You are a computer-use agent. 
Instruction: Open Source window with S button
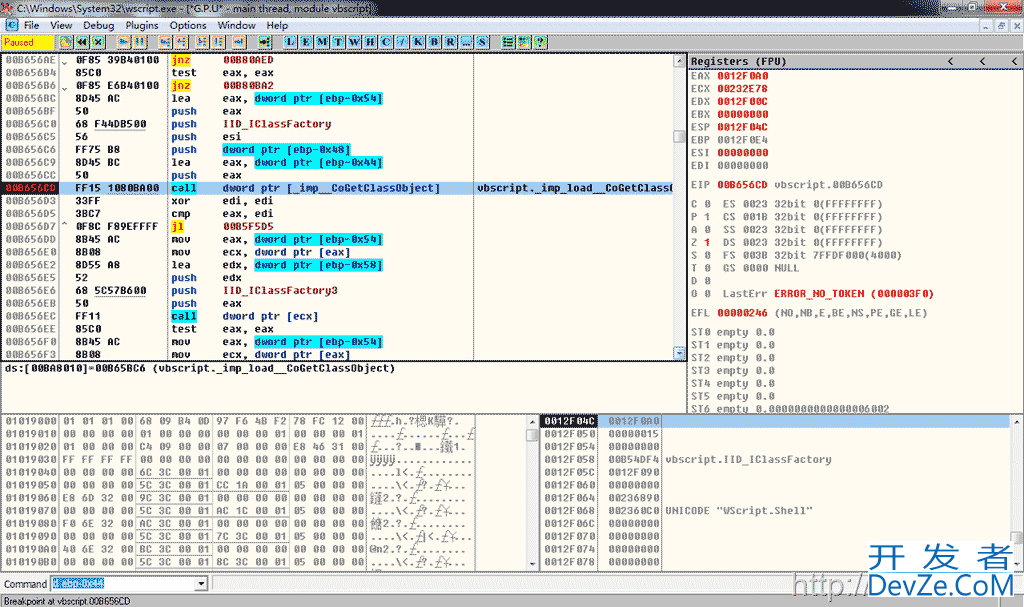click(x=483, y=42)
